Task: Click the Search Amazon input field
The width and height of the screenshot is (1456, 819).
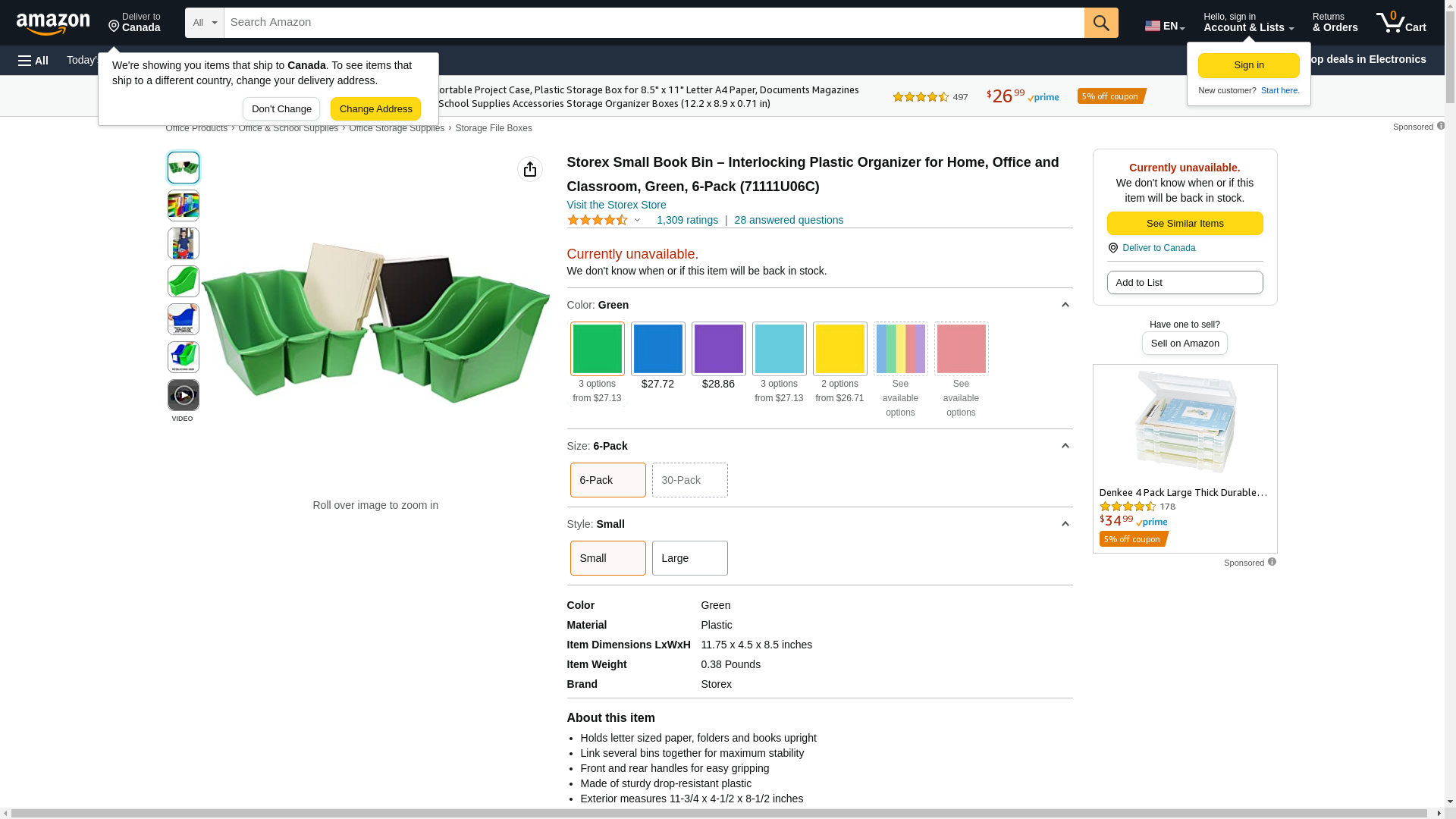Action: 654,23
